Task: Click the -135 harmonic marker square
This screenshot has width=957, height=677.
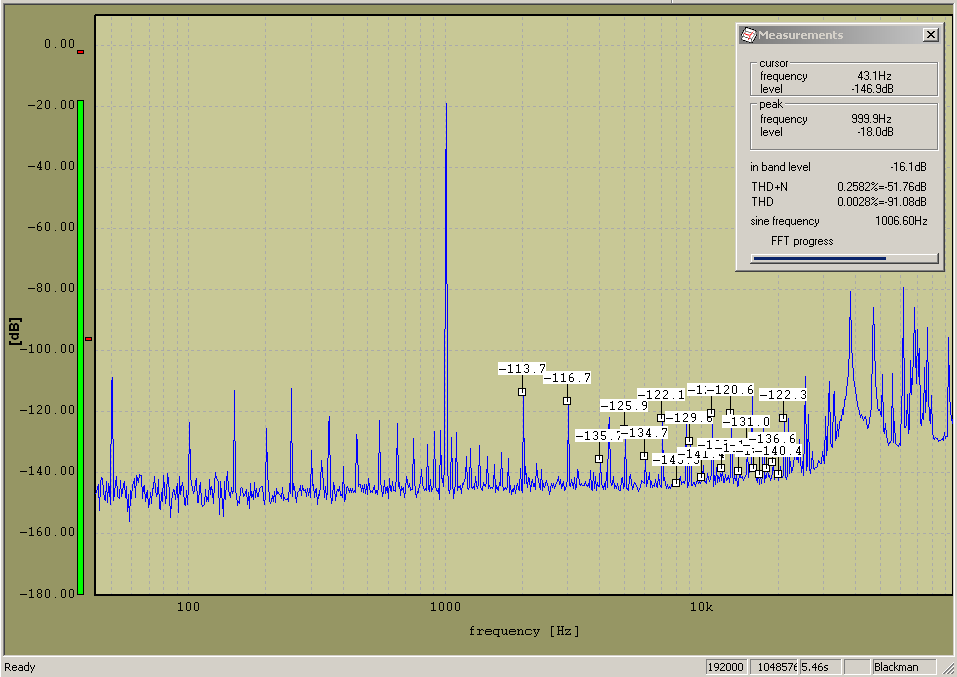Action: pos(599,459)
